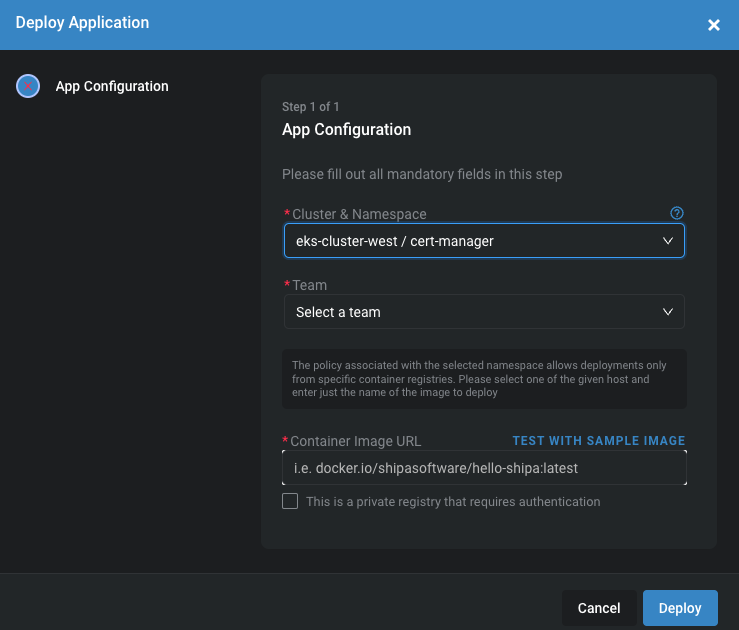Click the TEST WITH SAMPLE IMAGE link

pyautogui.click(x=599, y=440)
